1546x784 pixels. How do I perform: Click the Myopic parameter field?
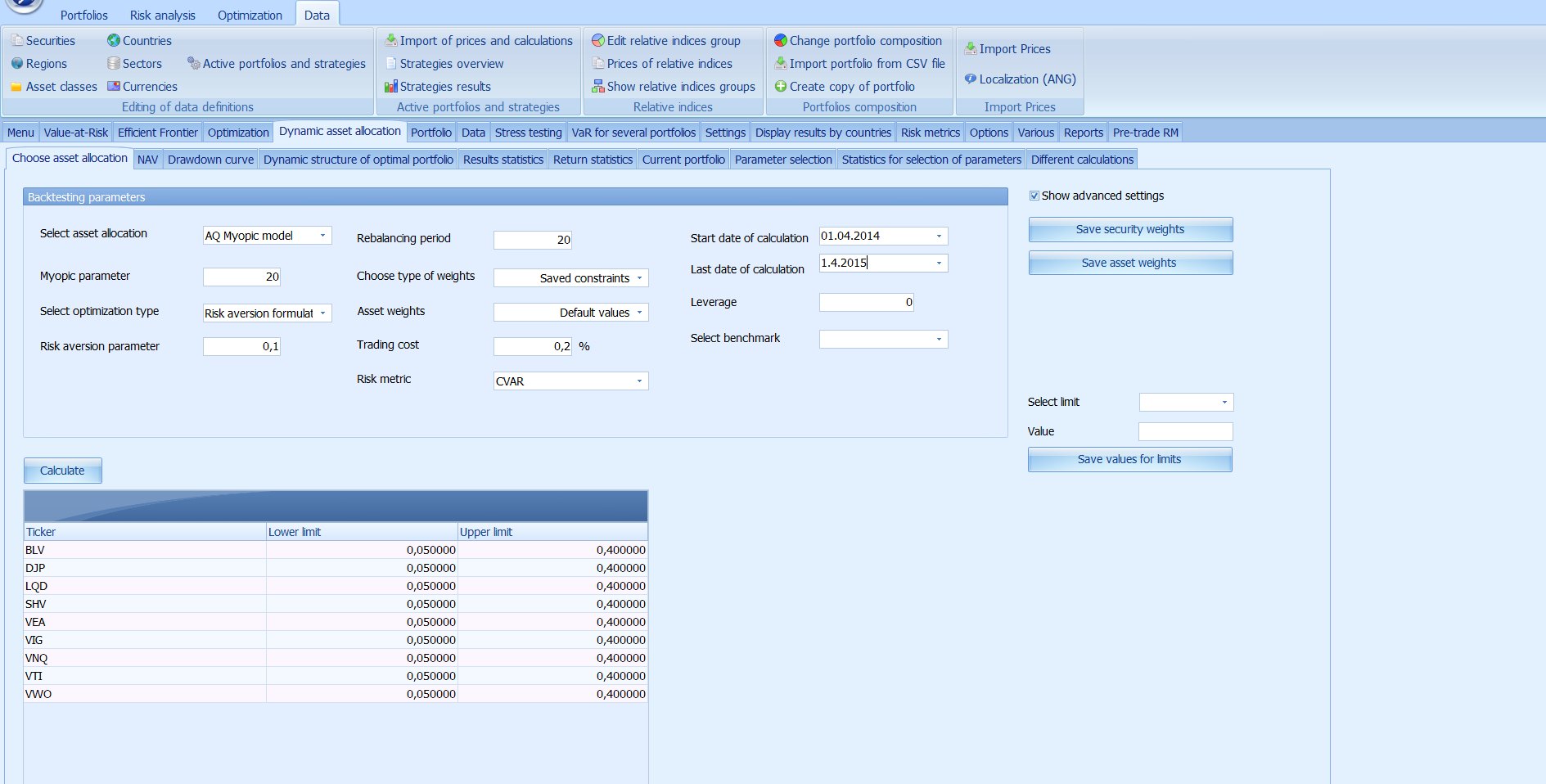tap(242, 277)
